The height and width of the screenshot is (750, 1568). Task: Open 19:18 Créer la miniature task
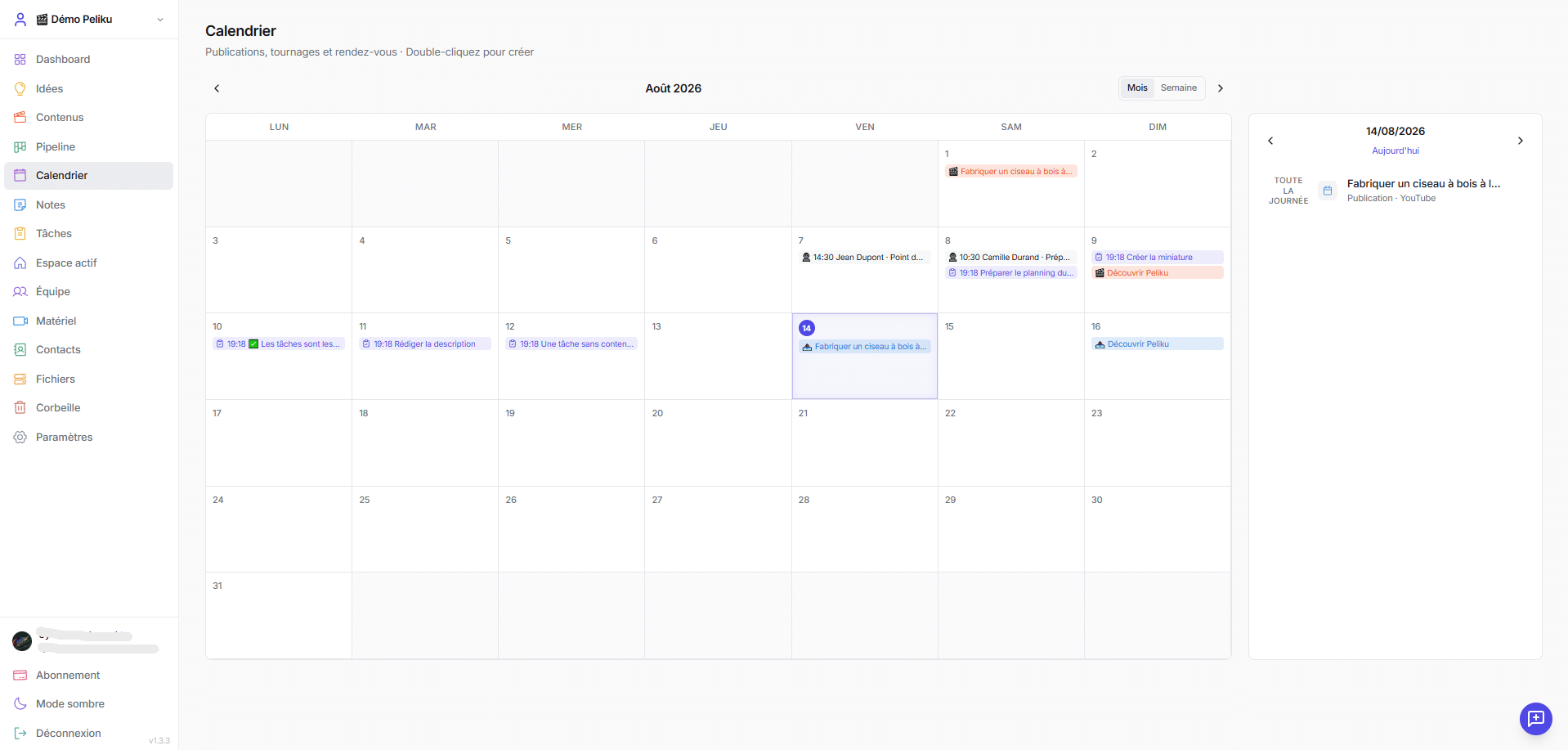[1158, 258]
